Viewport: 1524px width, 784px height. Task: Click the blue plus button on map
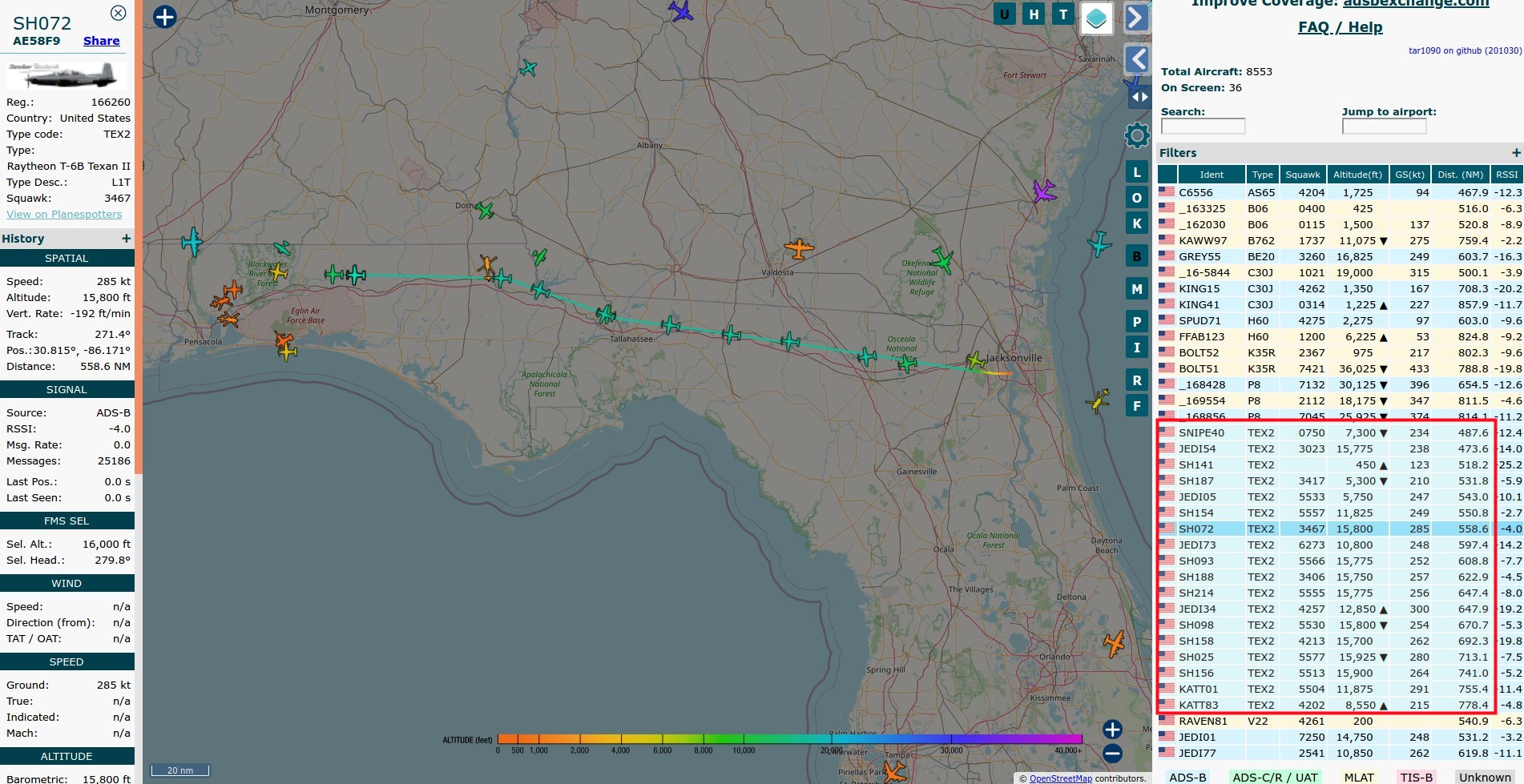click(164, 16)
